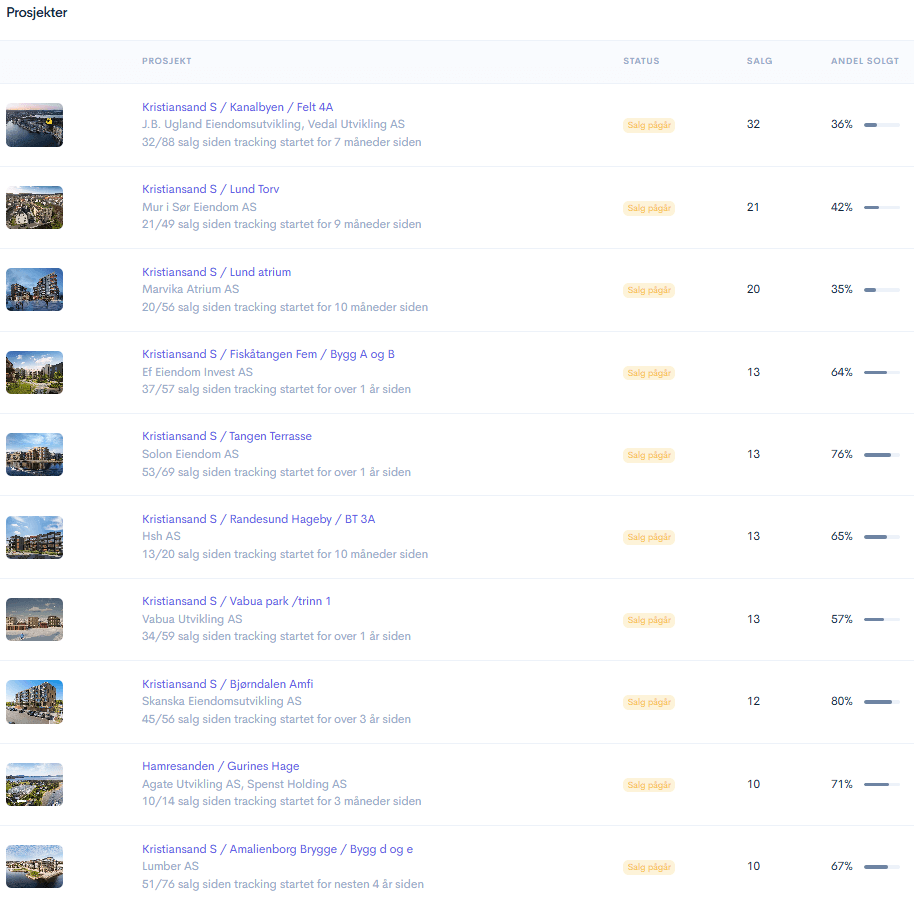Click the Tangen Terrasse 76% progress bar
Image resolution: width=914 pixels, height=902 pixels.
(882, 455)
